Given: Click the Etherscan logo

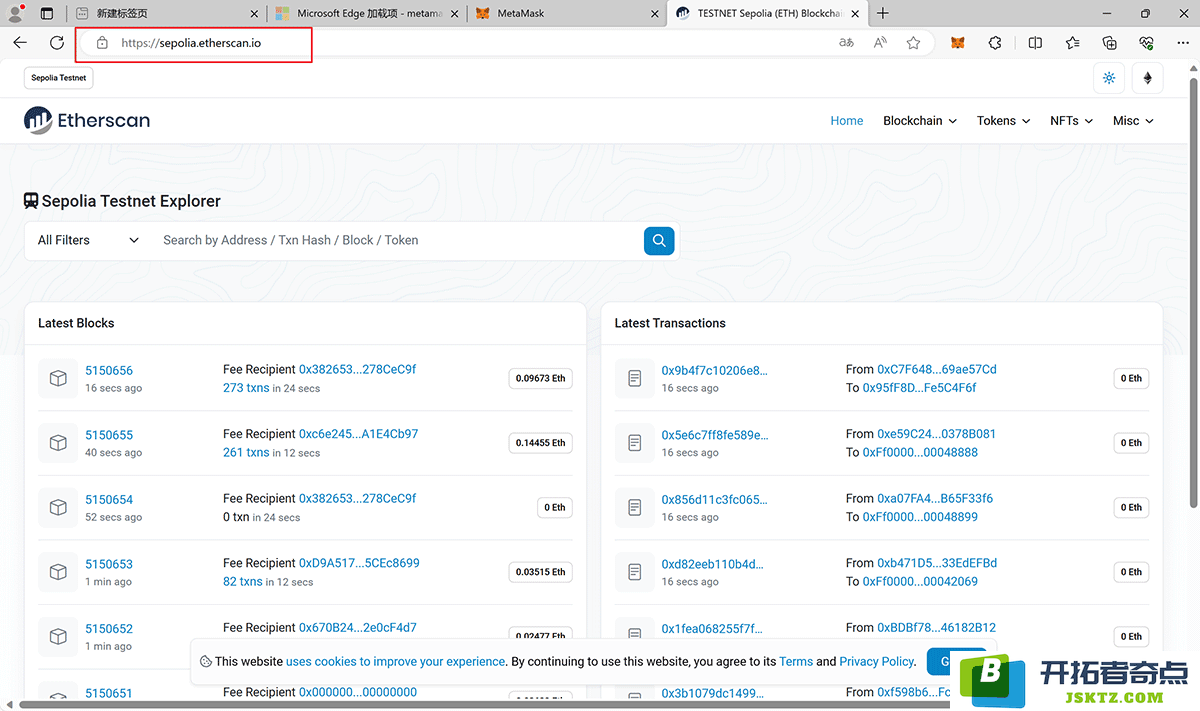Looking at the screenshot, I should coord(87,120).
